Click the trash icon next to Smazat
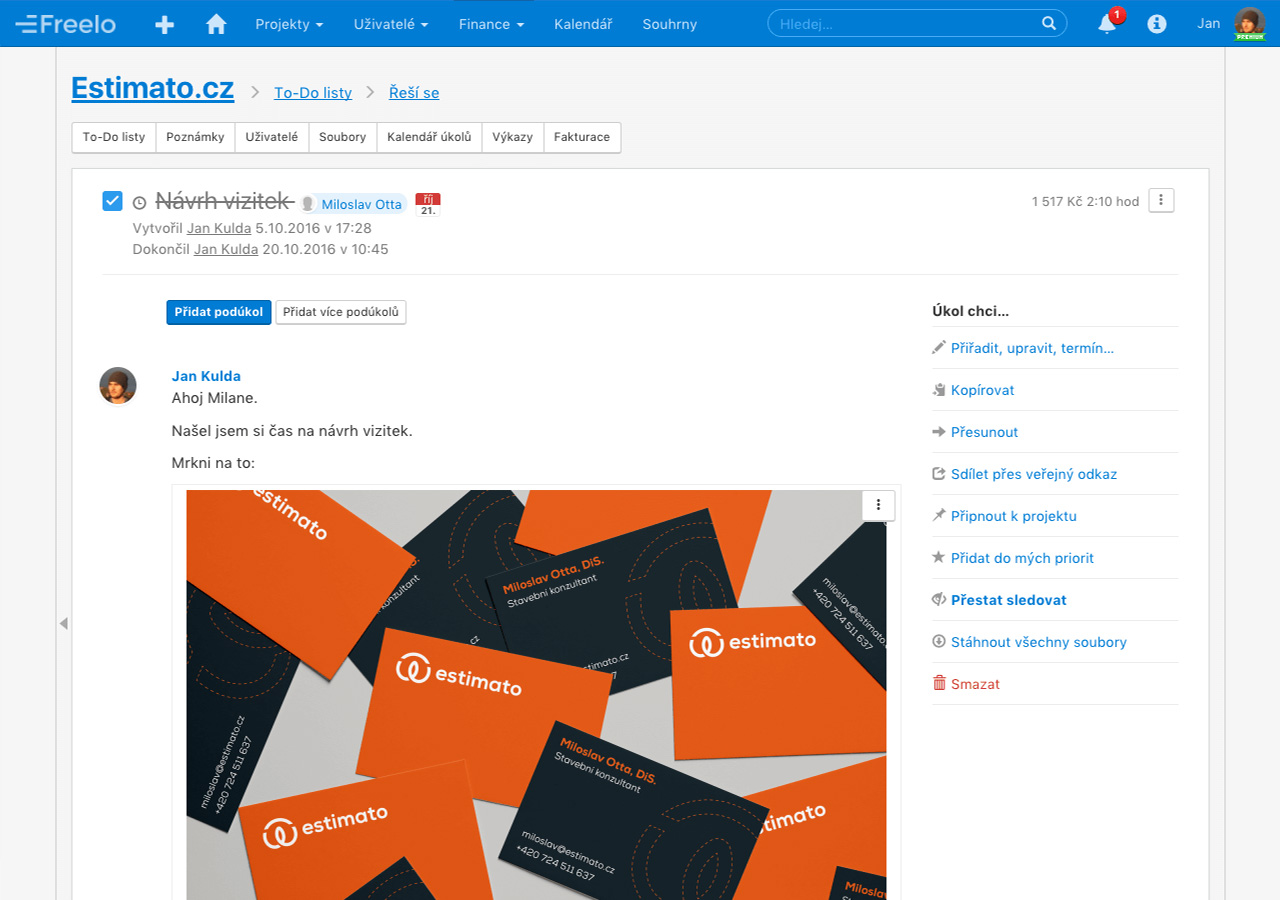Image resolution: width=1280 pixels, height=900 pixels. click(x=938, y=684)
